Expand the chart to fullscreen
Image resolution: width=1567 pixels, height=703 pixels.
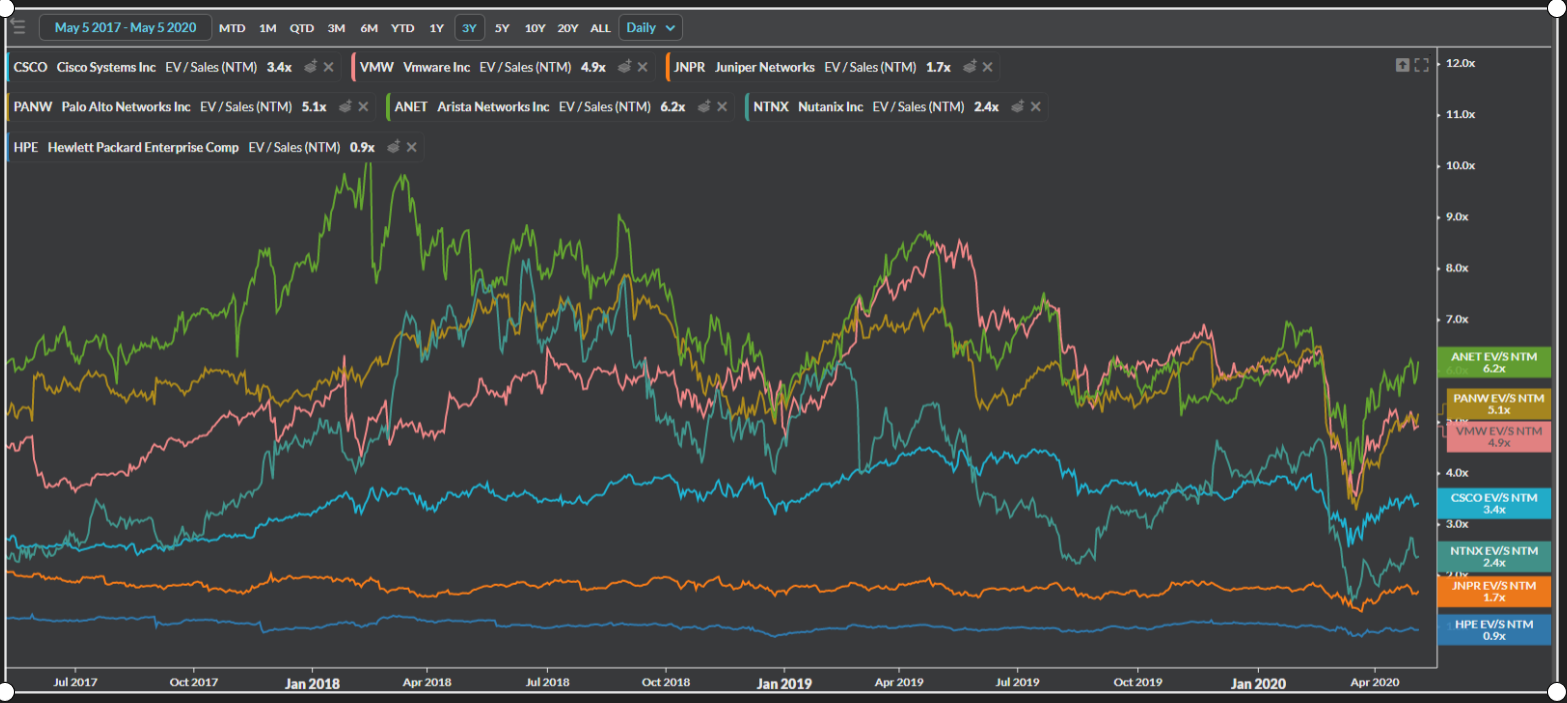pyautogui.click(x=1421, y=65)
